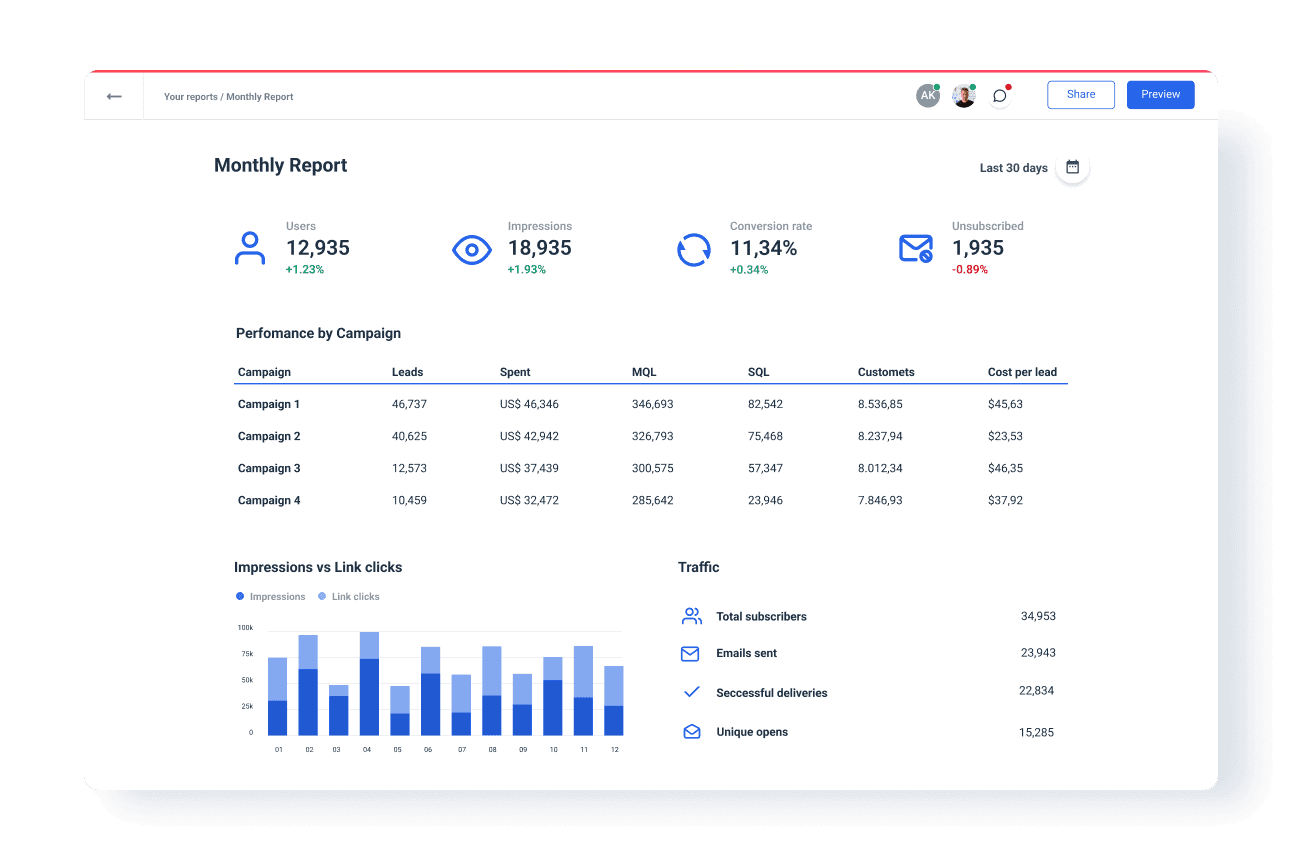Open the Last 30 days date range selector

(1013, 167)
